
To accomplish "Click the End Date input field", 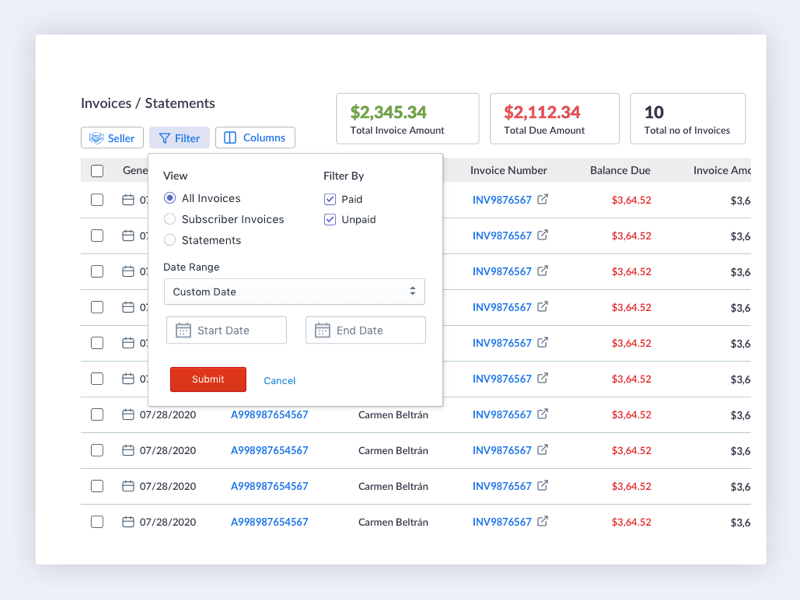I will point(365,330).
